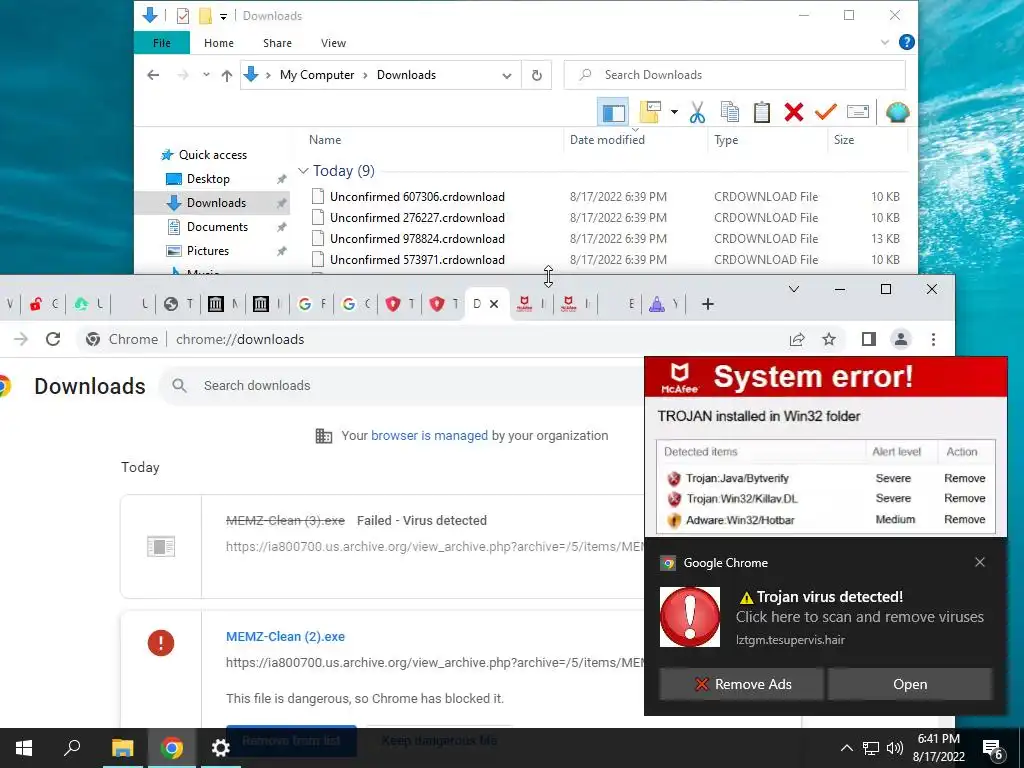Expand the Explorer ribbon chevron
Screen dimensions: 1024x768
tap(885, 42)
